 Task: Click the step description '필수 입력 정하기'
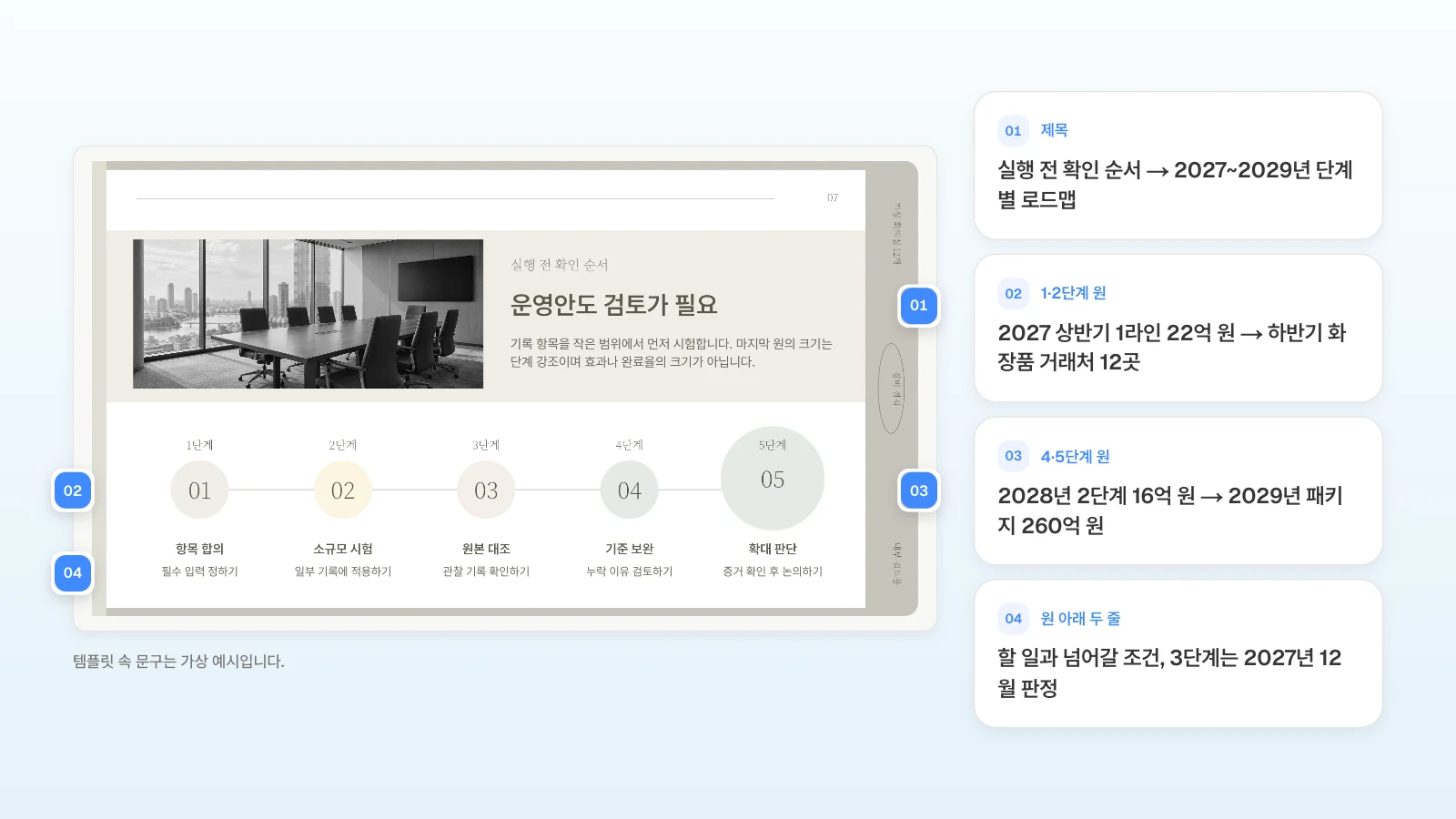(199, 571)
